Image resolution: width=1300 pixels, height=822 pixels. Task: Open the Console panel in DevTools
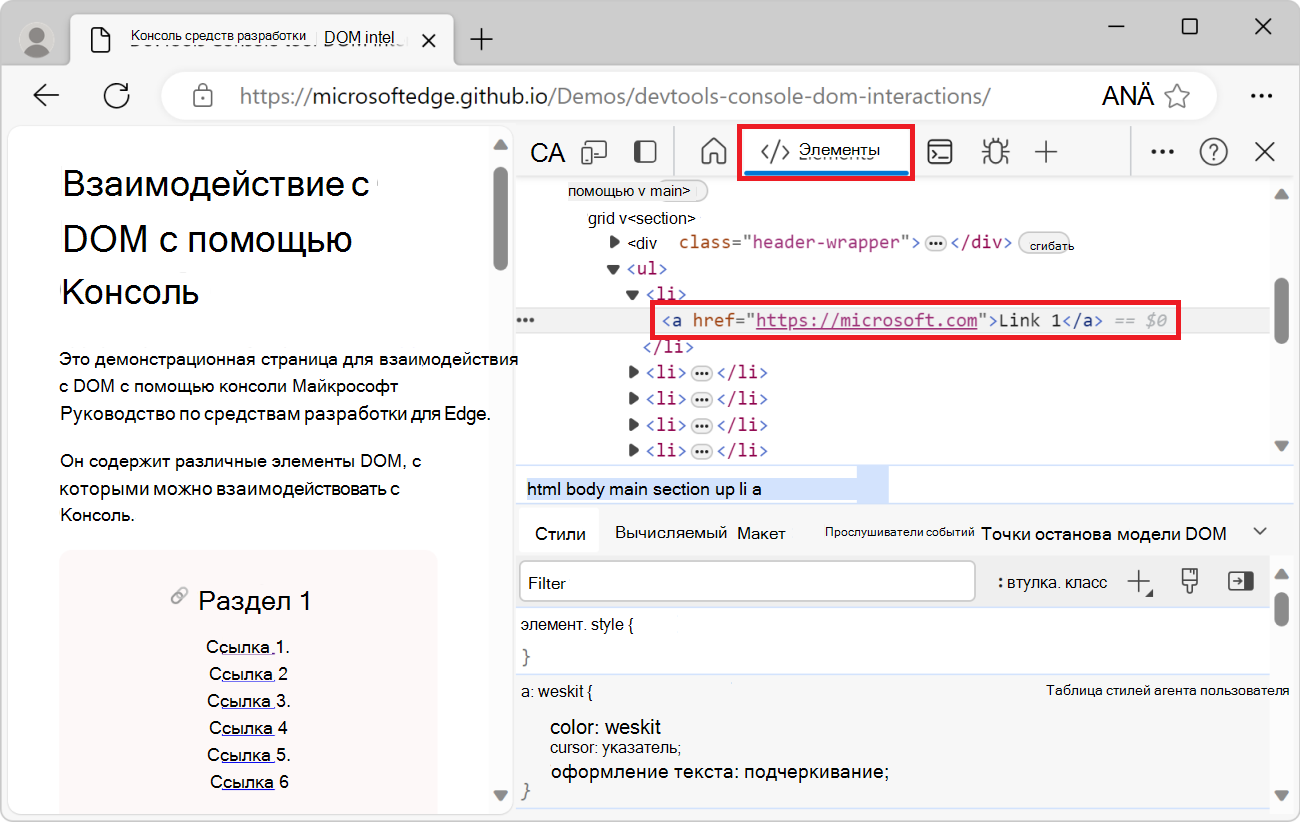tap(940, 151)
